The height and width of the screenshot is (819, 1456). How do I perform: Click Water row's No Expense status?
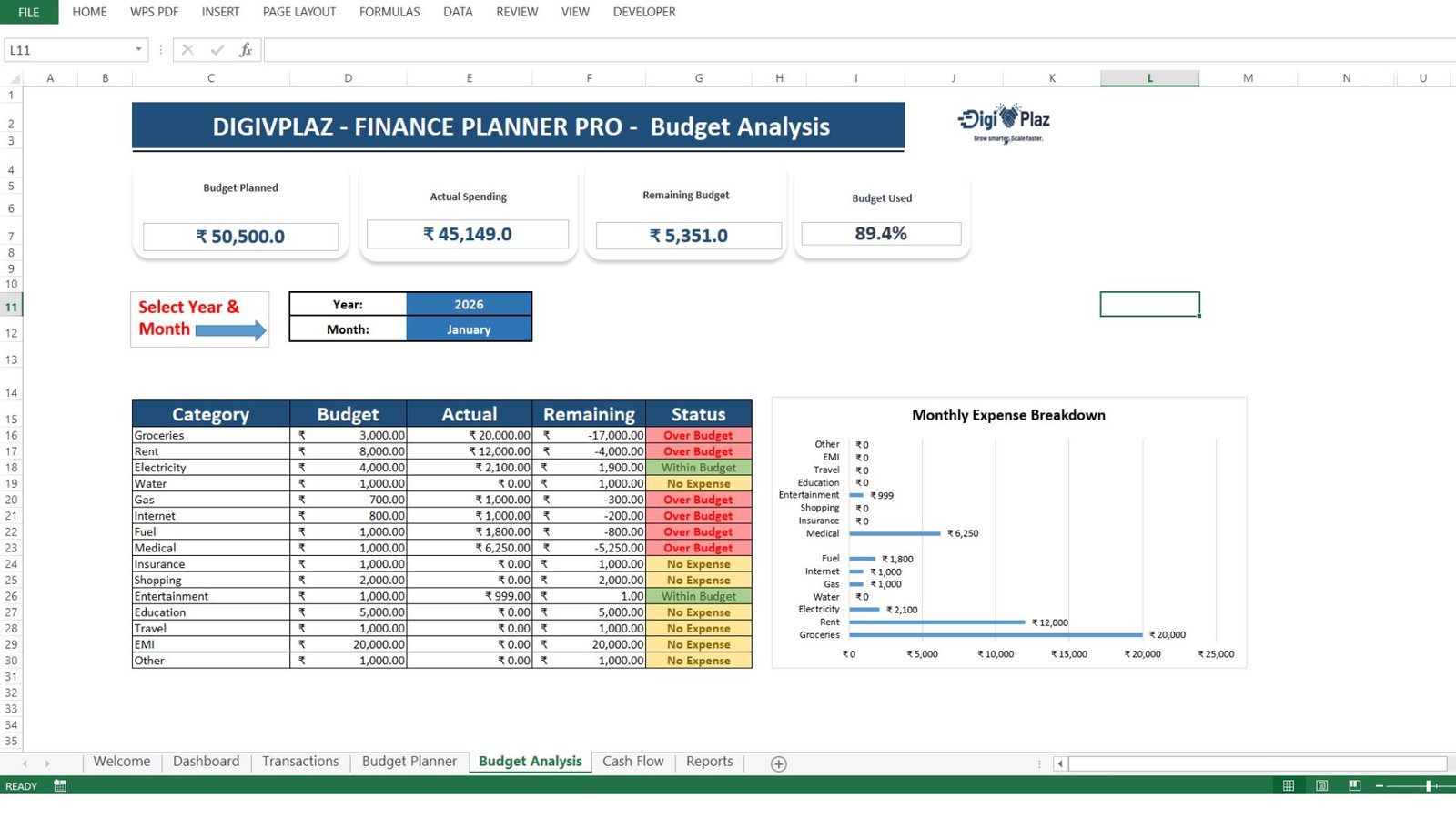[699, 483]
